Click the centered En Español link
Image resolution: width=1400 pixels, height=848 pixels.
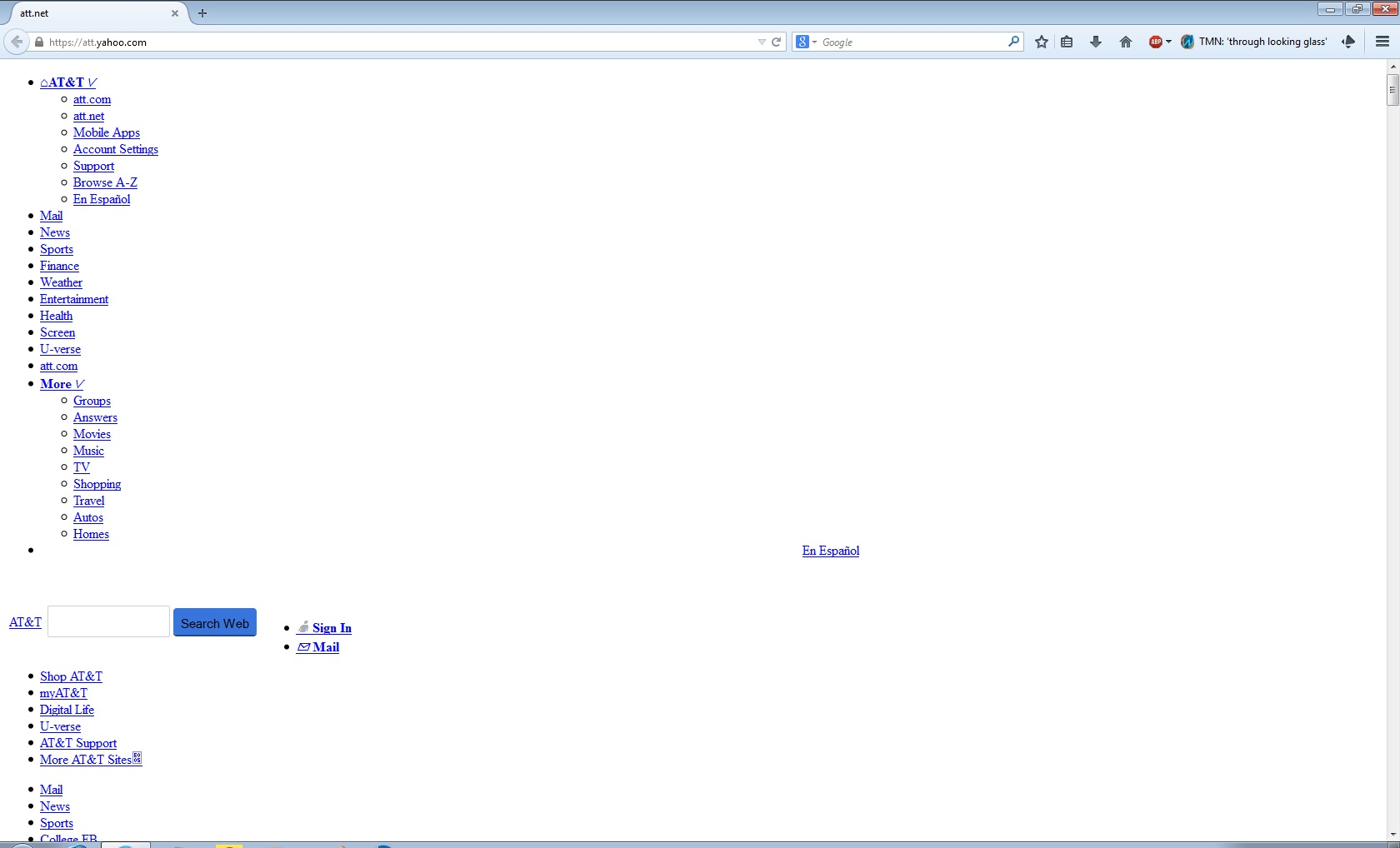(830, 551)
